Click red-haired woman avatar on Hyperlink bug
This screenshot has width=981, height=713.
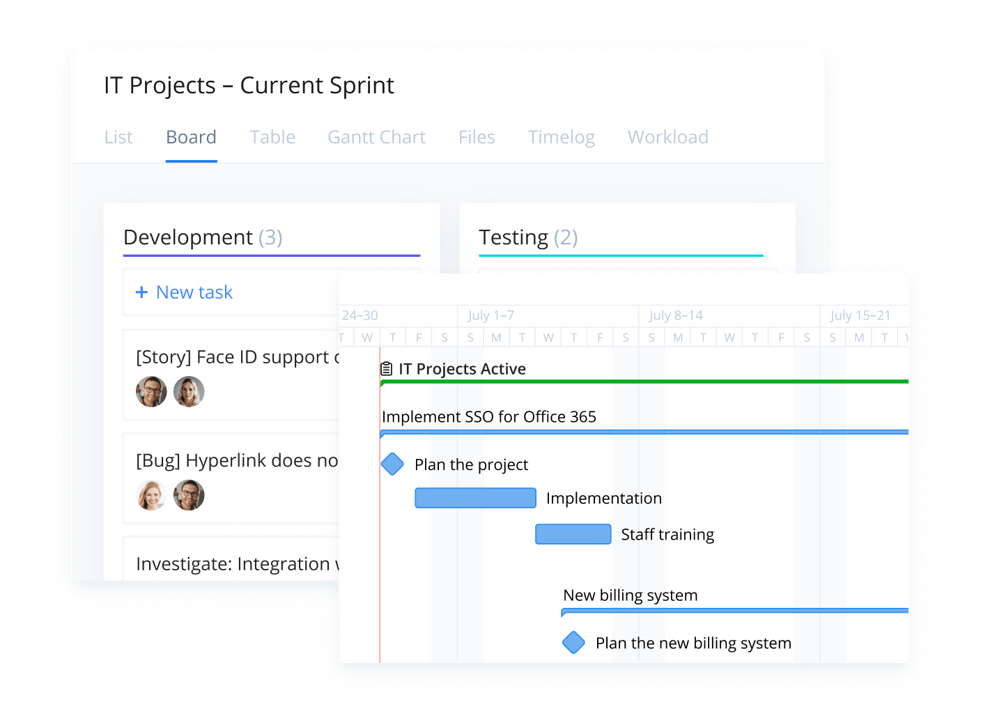151,495
